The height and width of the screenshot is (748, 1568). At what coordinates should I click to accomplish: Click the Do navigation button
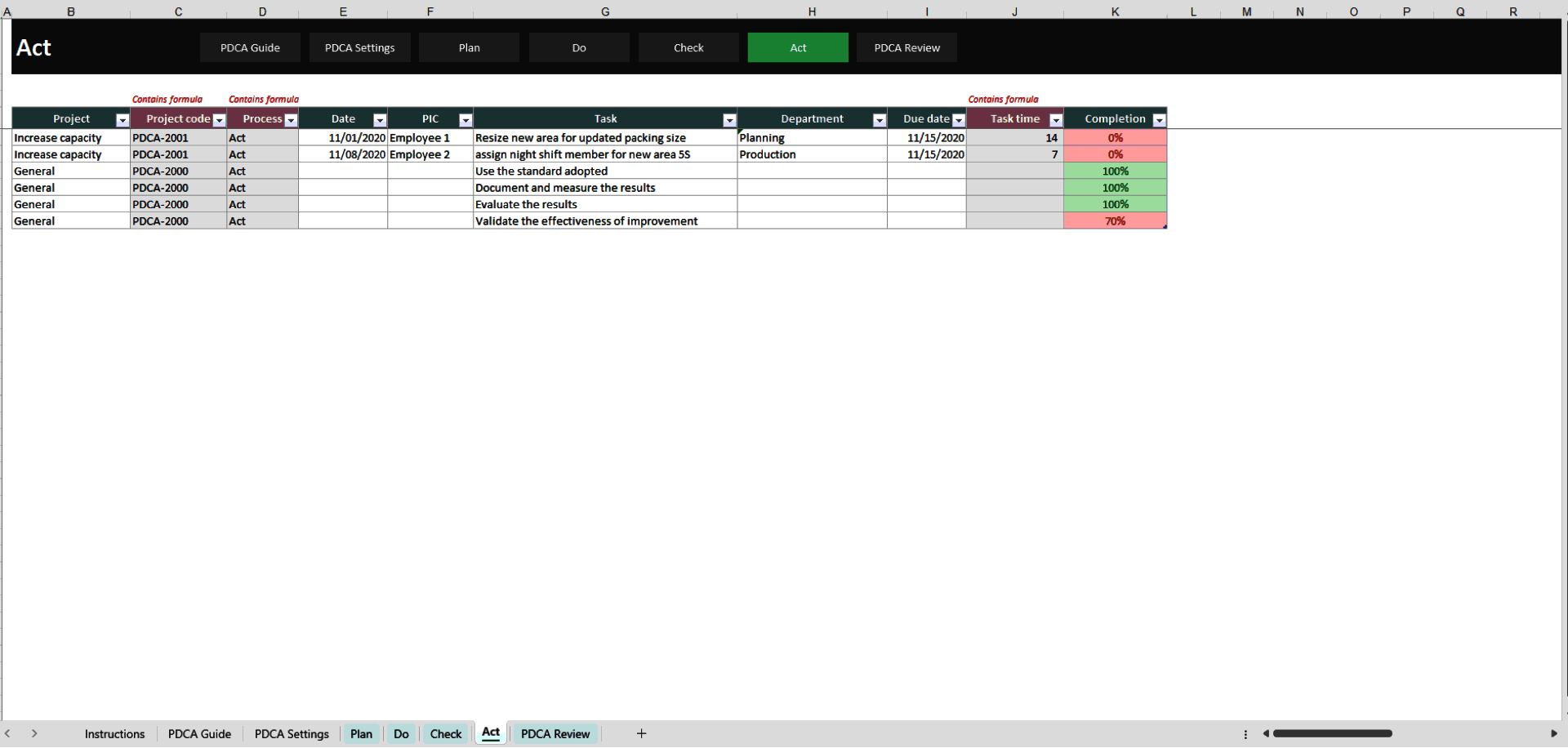pos(579,47)
